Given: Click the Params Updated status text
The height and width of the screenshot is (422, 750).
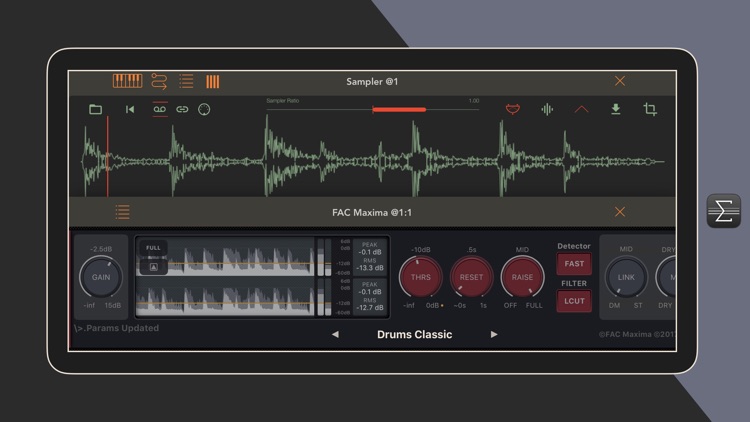Looking at the screenshot, I should point(116,328).
